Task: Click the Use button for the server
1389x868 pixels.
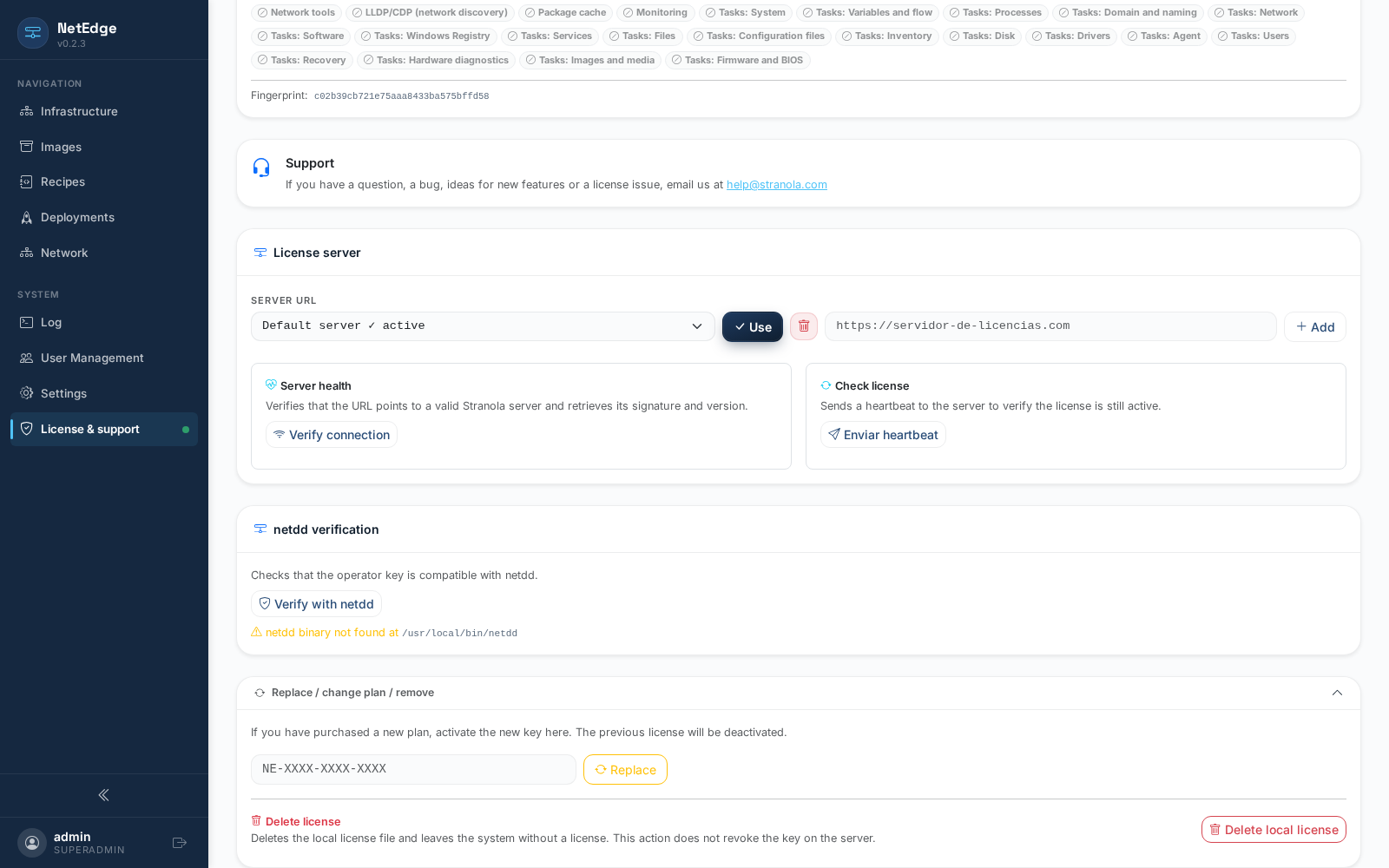Action: 753,326
